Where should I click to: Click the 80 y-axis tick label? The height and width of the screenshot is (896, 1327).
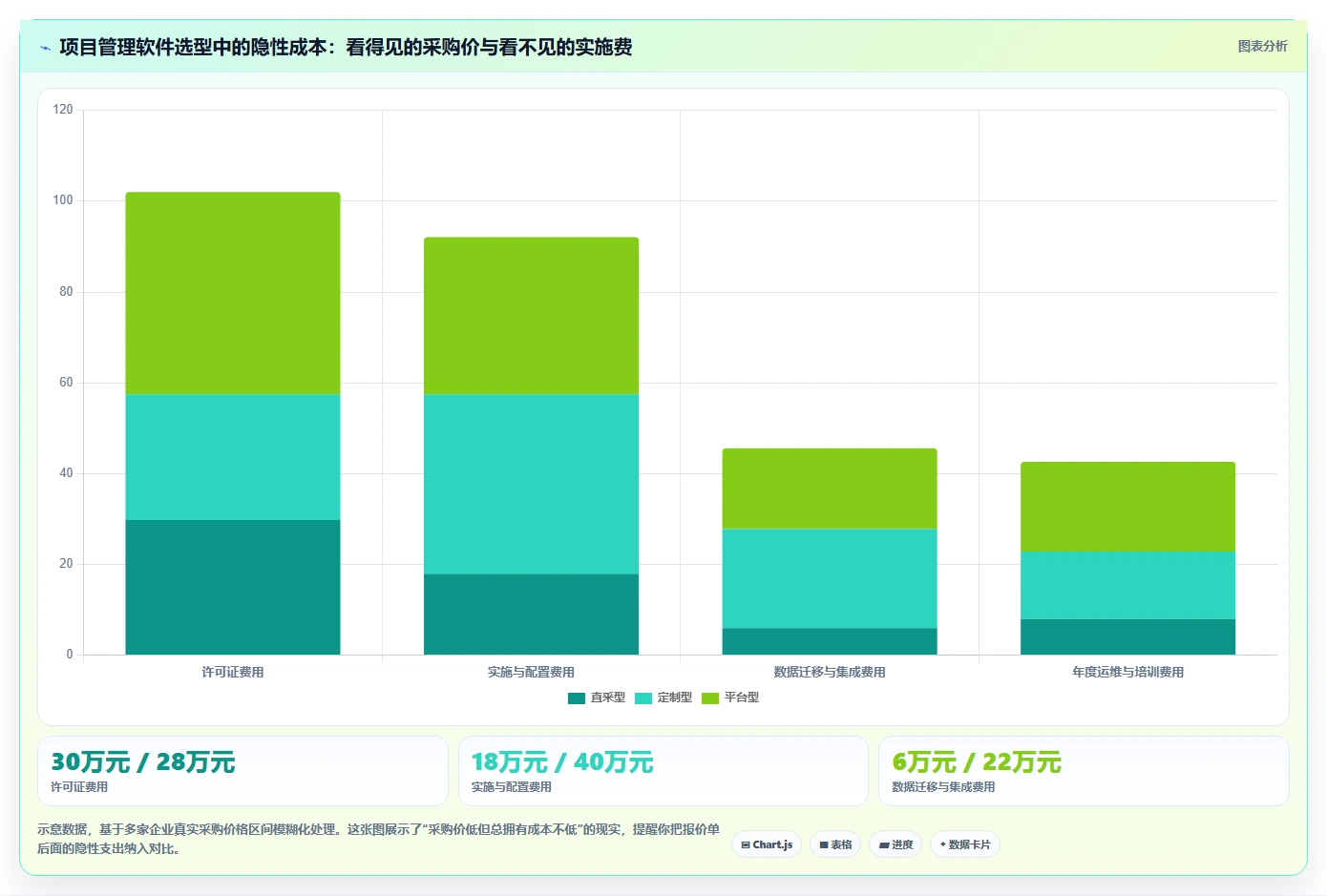coord(66,292)
